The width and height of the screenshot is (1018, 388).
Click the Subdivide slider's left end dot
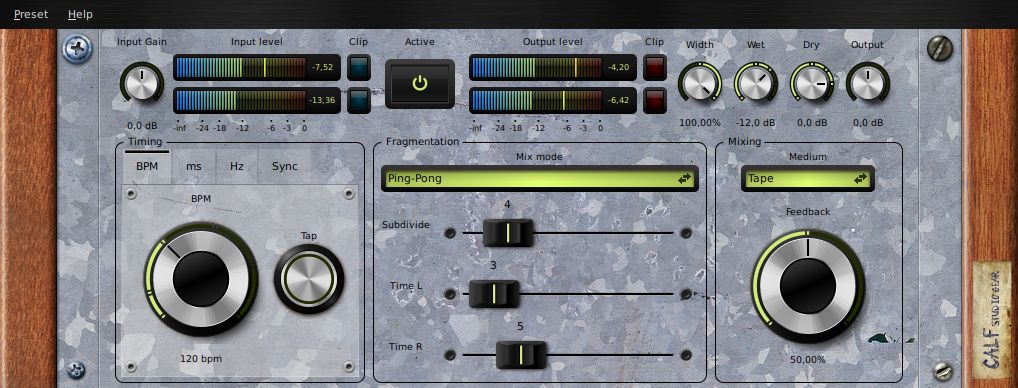(450, 232)
